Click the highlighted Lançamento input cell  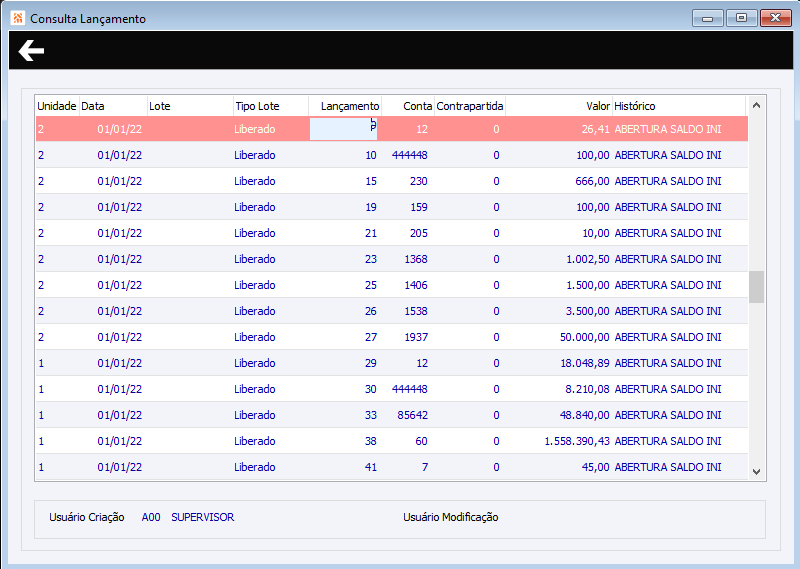coord(344,129)
